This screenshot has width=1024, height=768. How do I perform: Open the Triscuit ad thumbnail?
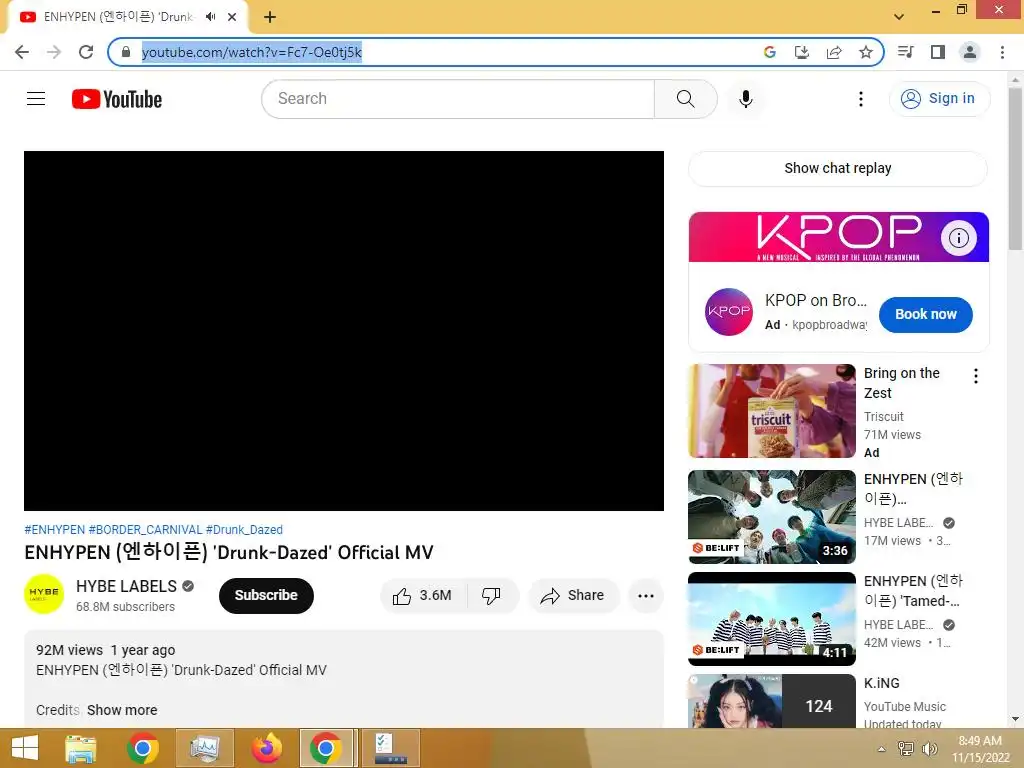[x=771, y=411]
